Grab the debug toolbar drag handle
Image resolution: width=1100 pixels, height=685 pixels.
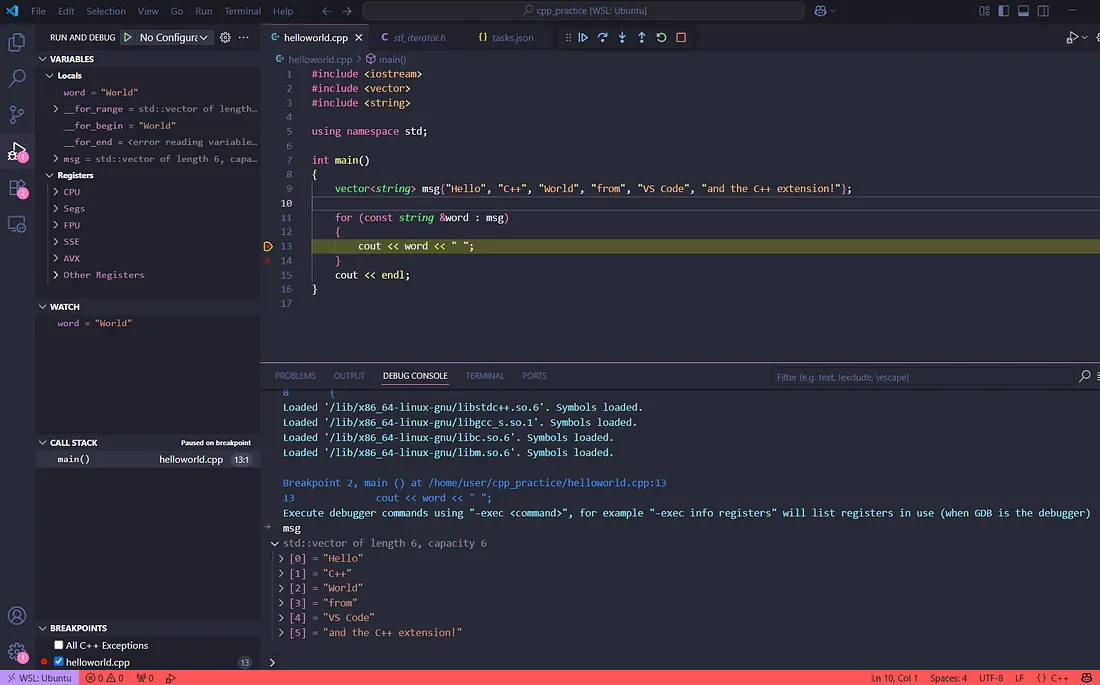click(x=568, y=37)
